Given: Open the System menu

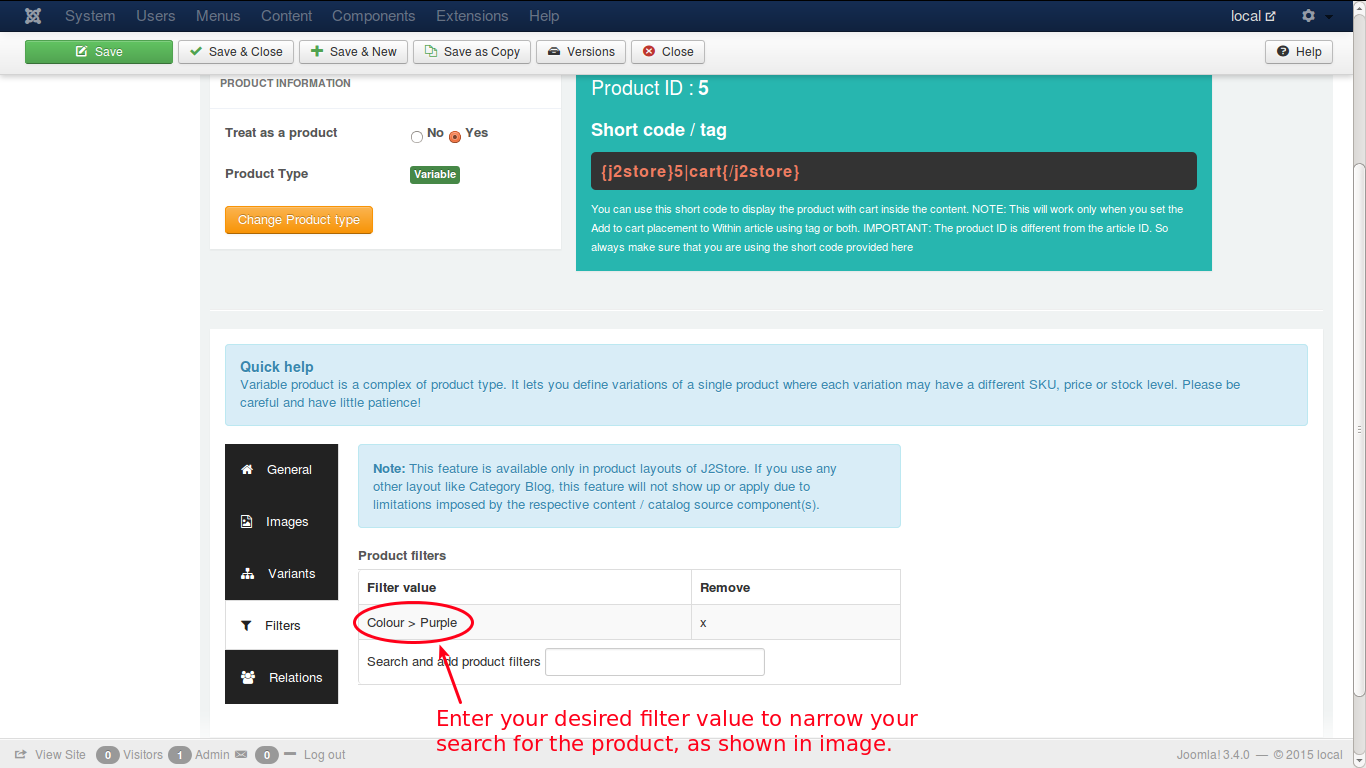Looking at the screenshot, I should tap(90, 16).
